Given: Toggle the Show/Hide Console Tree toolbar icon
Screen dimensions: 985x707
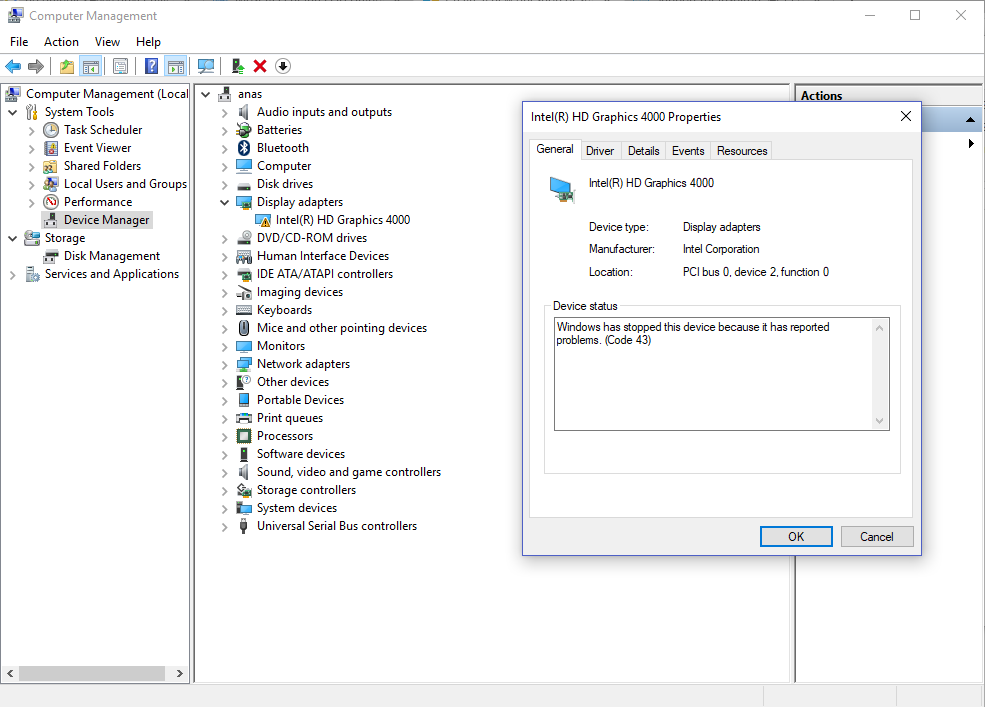Looking at the screenshot, I should click(90, 66).
